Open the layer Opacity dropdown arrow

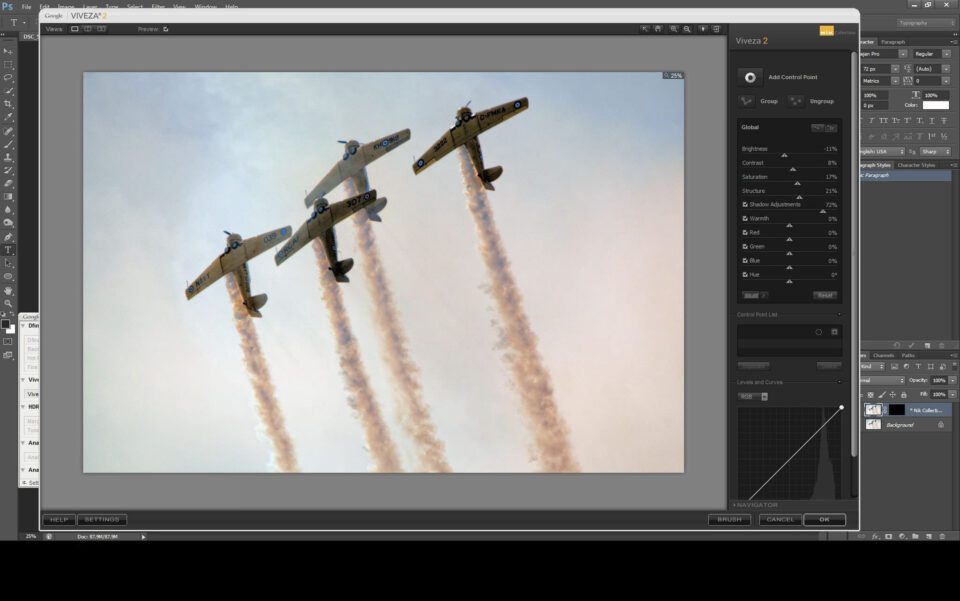[x=952, y=380]
